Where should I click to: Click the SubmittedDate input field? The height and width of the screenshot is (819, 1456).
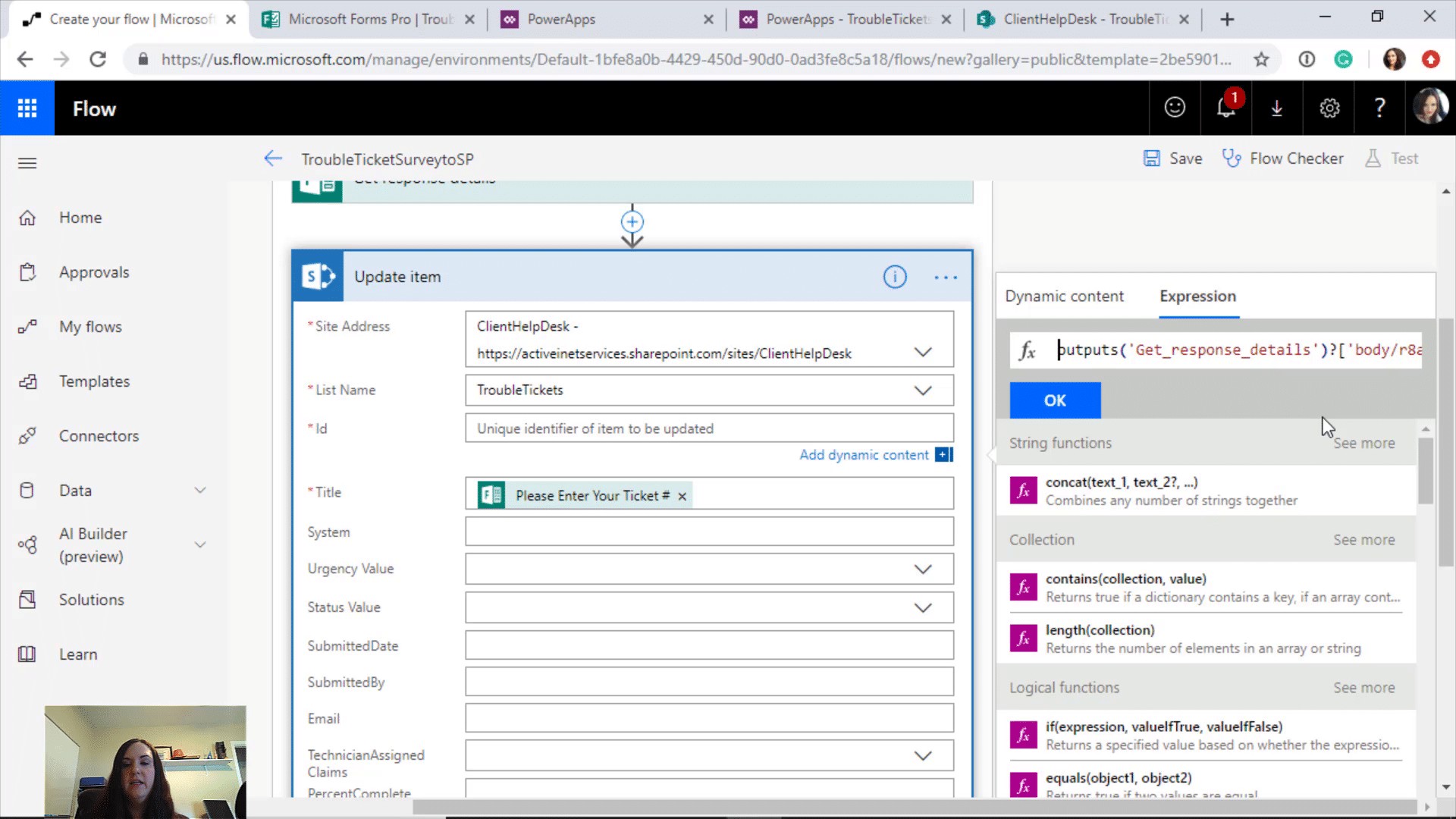tap(709, 645)
